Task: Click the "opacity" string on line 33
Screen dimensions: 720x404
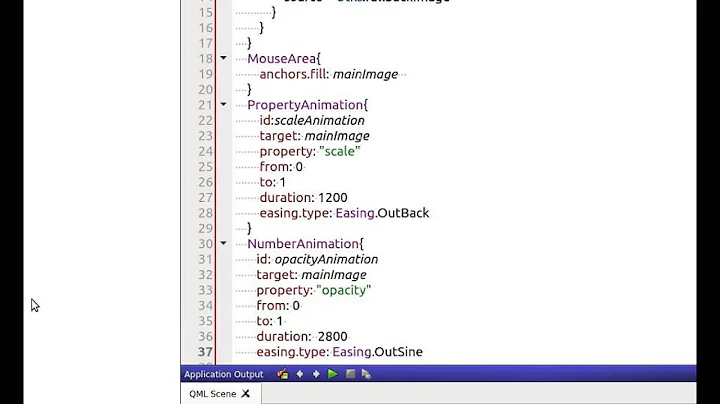Action: click(343, 290)
